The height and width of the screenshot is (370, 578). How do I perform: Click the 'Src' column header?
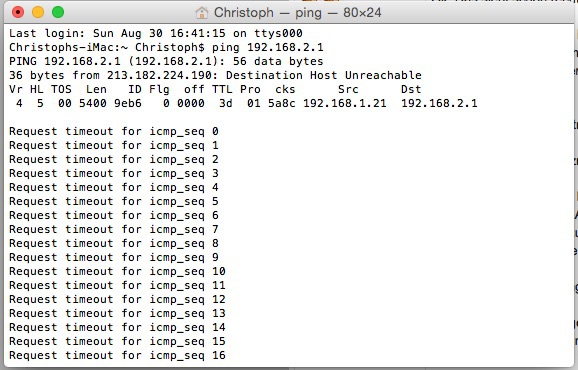pos(348,90)
